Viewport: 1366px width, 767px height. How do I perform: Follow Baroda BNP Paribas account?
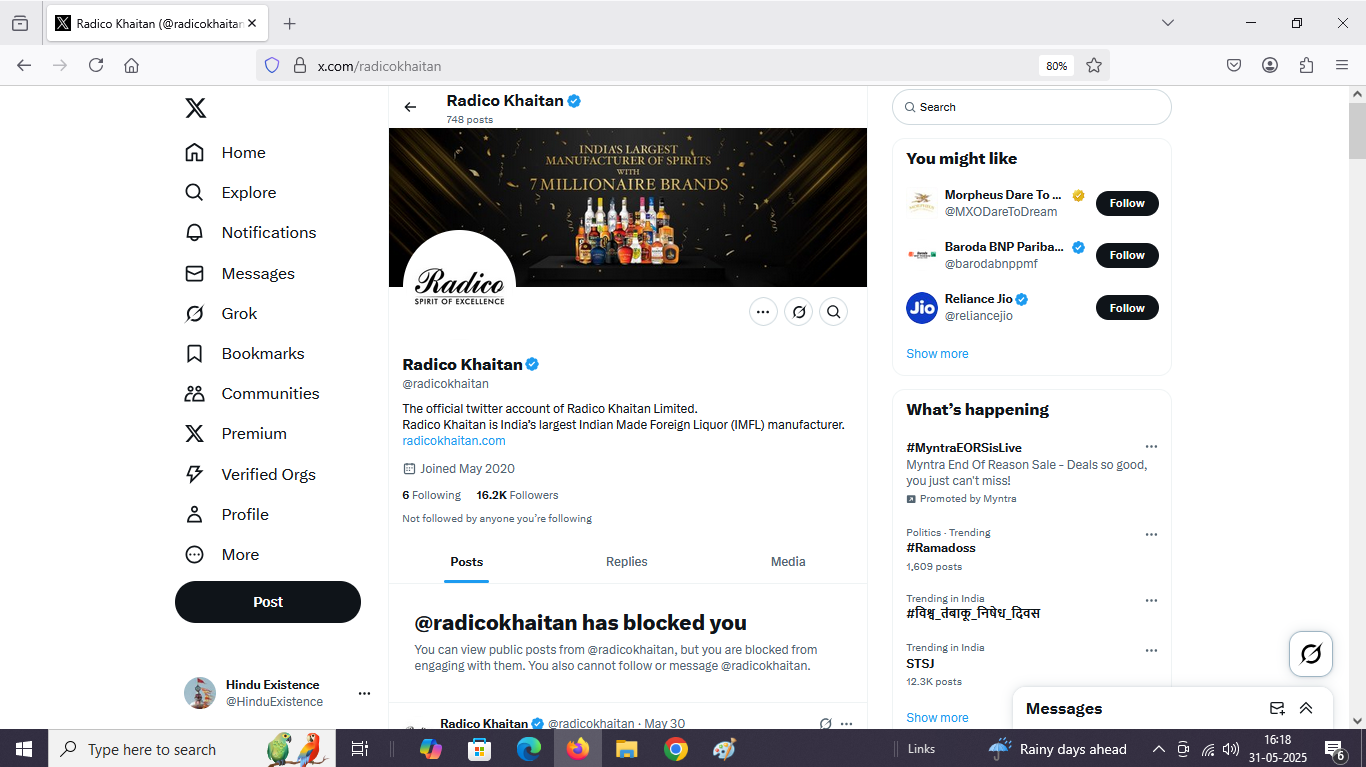[x=1126, y=255]
